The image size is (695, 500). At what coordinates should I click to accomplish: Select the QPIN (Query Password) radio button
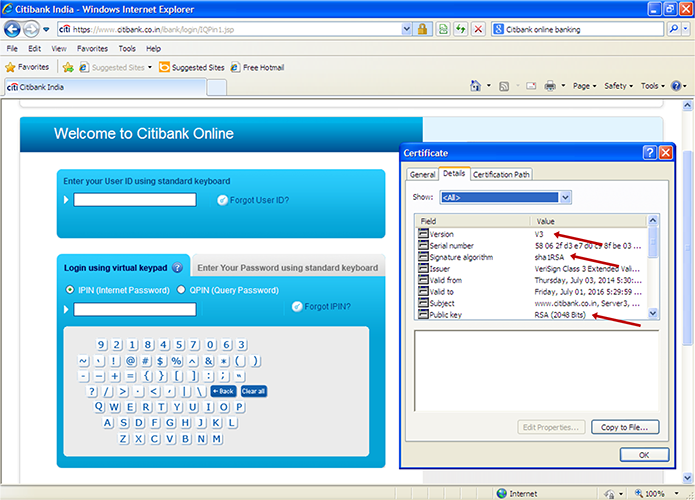(x=180, y=290)
